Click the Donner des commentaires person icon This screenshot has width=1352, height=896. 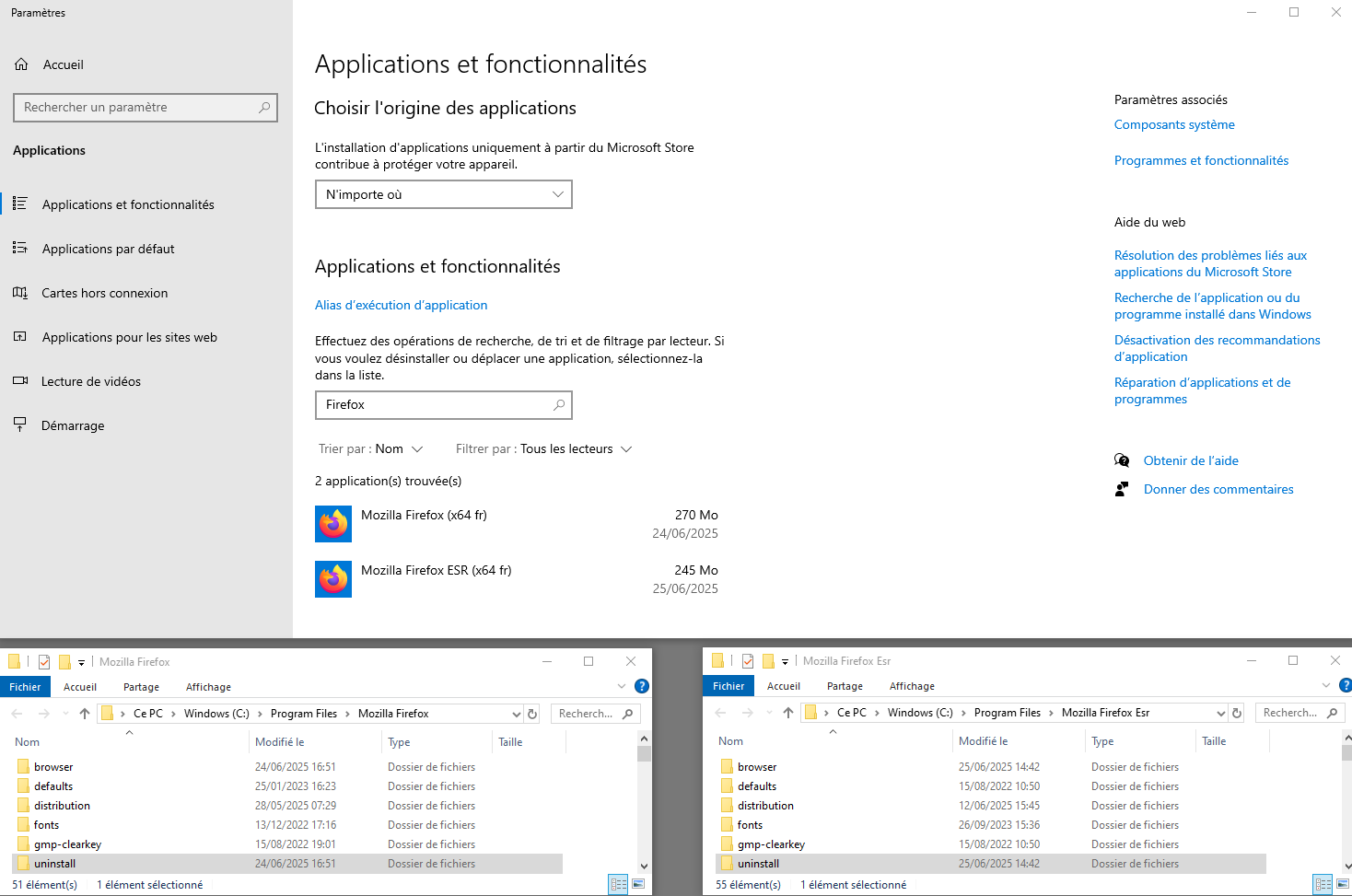point(1122,489)
